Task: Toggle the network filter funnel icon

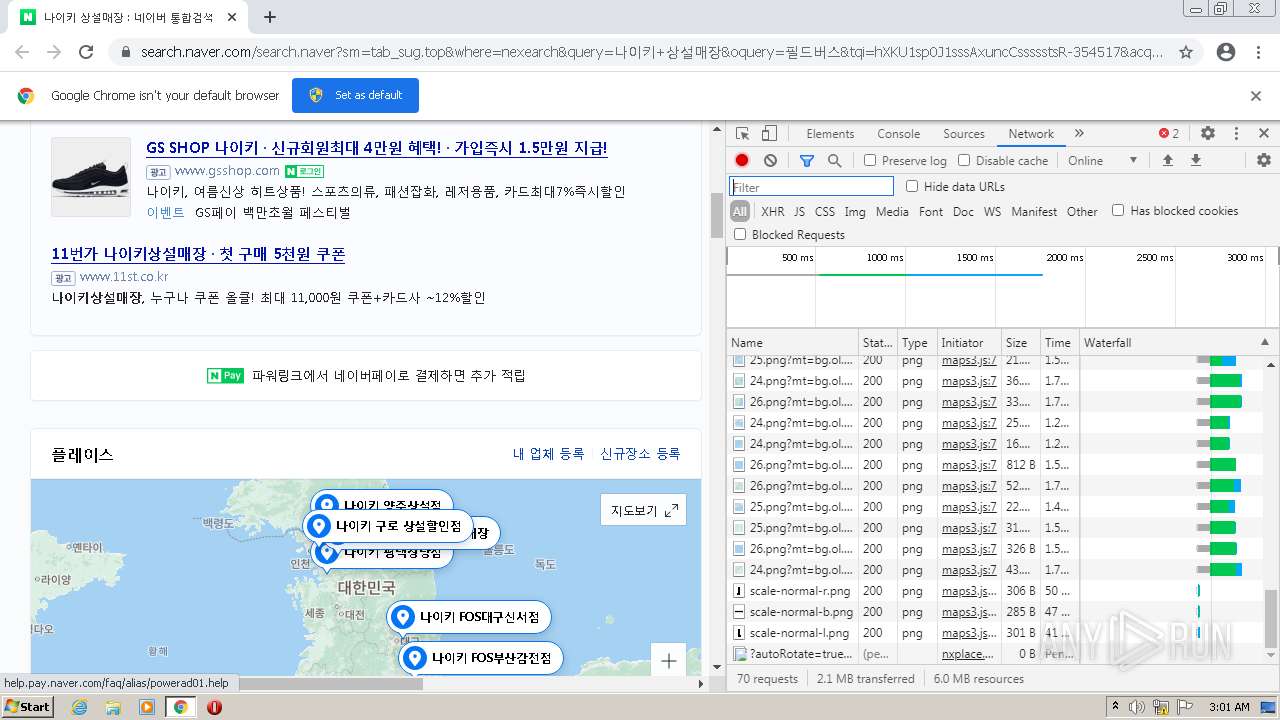Action: click(807, 160)
